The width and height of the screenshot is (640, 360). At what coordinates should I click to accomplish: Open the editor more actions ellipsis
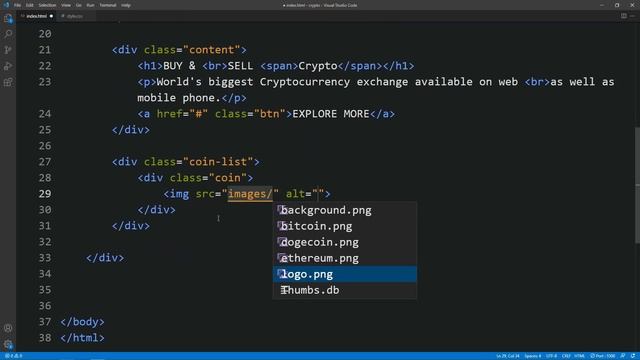632,16
